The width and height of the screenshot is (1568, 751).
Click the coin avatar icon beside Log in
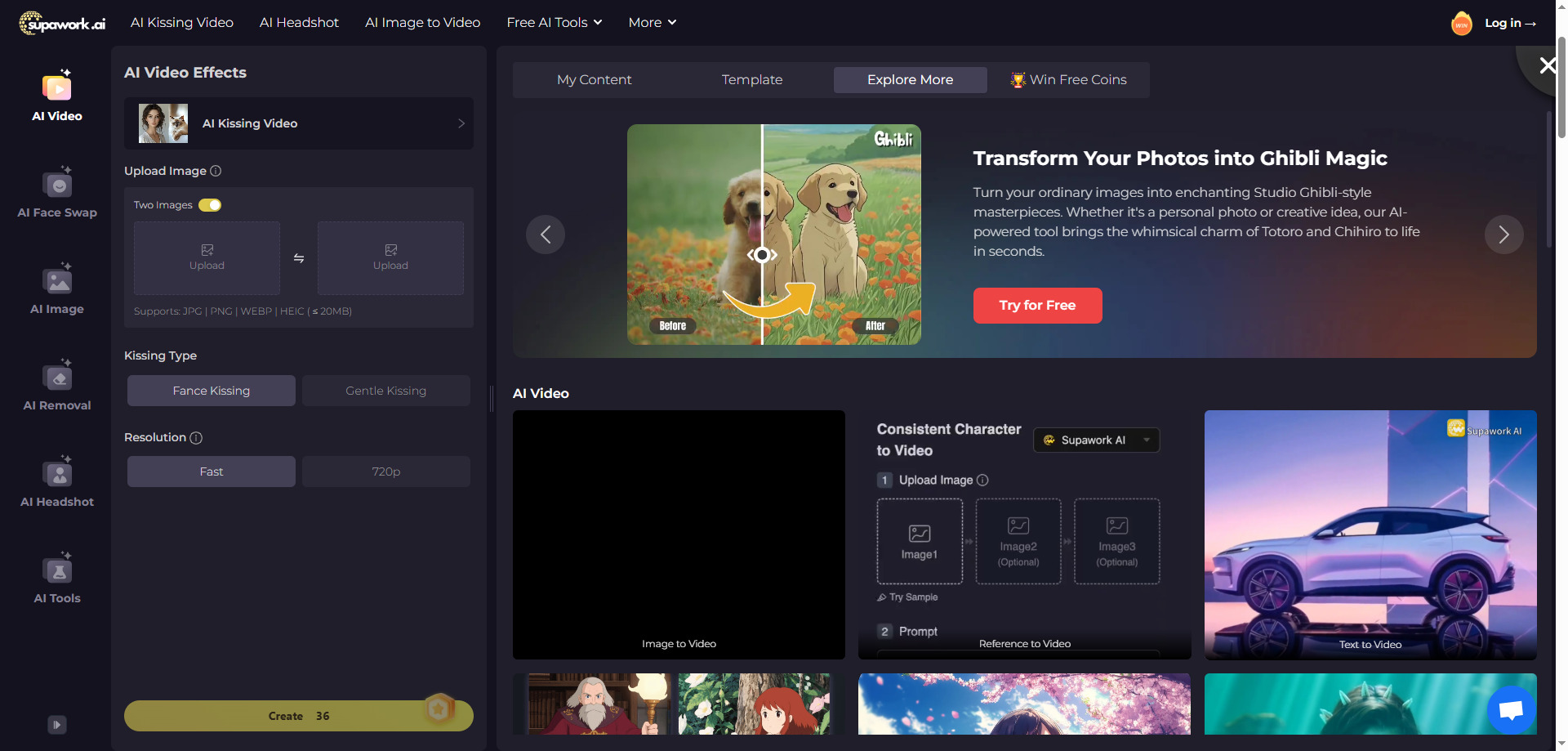pos(1461,24)
